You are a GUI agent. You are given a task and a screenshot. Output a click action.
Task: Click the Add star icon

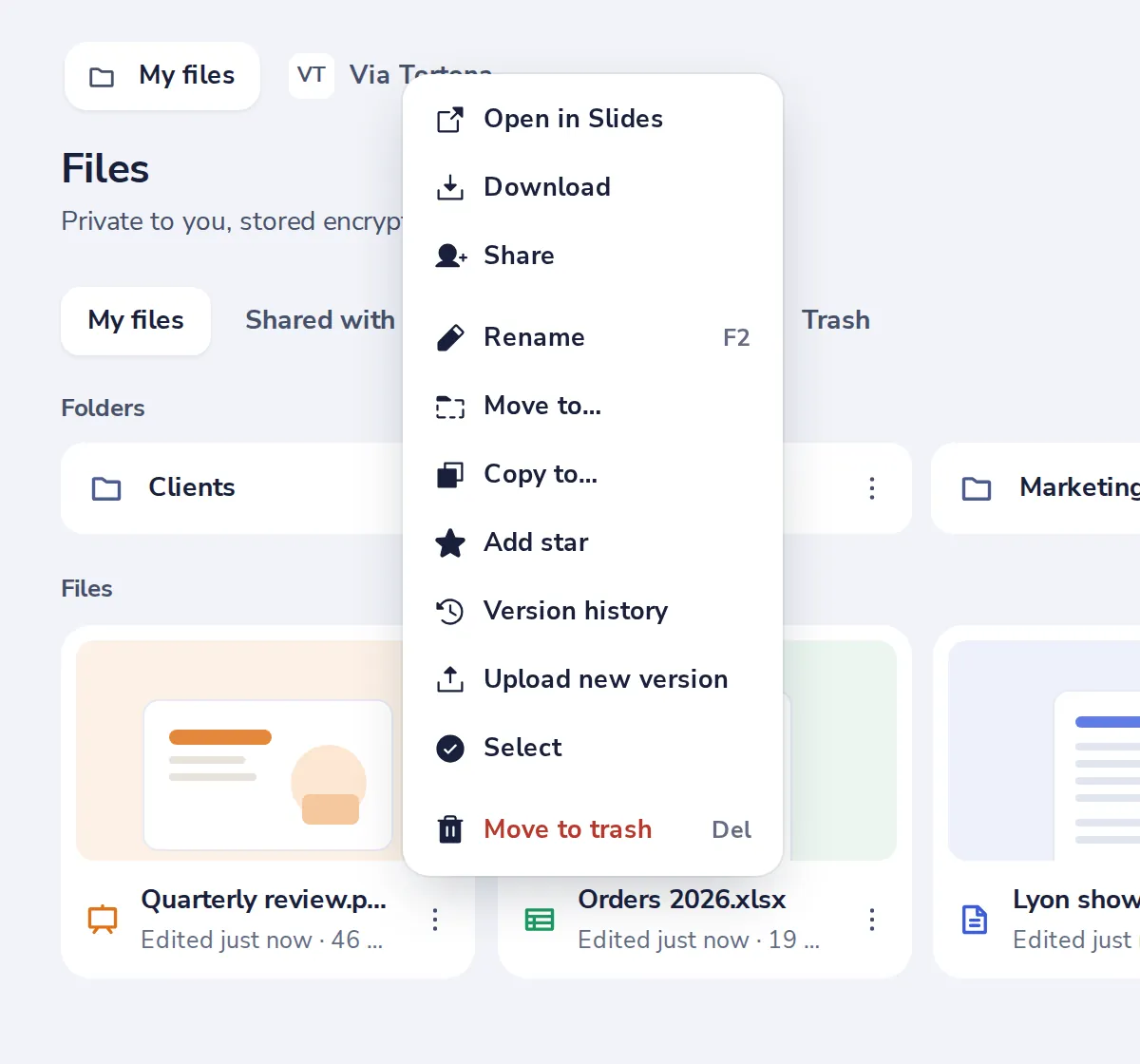[450, 543]
